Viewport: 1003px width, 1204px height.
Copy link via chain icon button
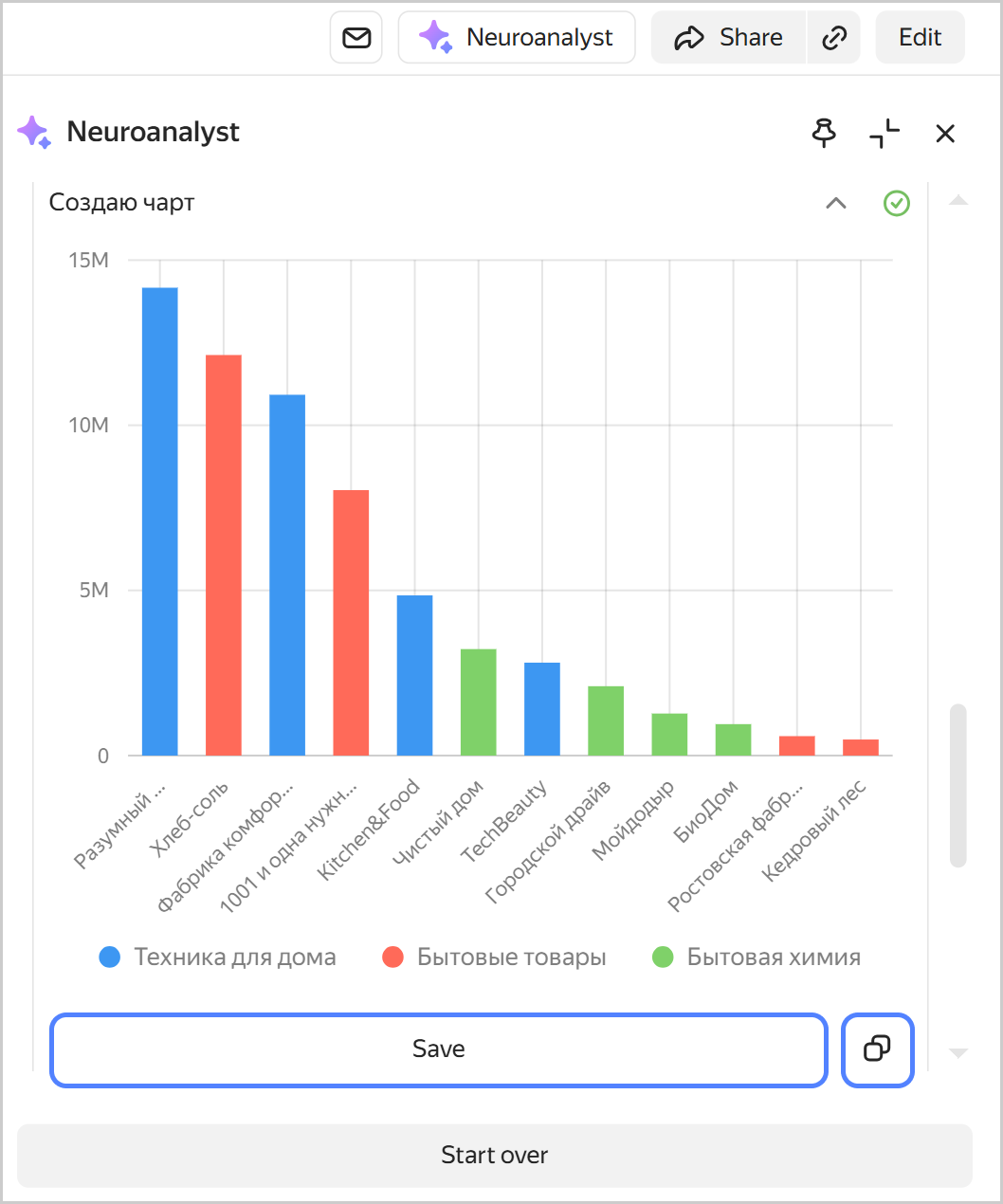pos(834,38)
